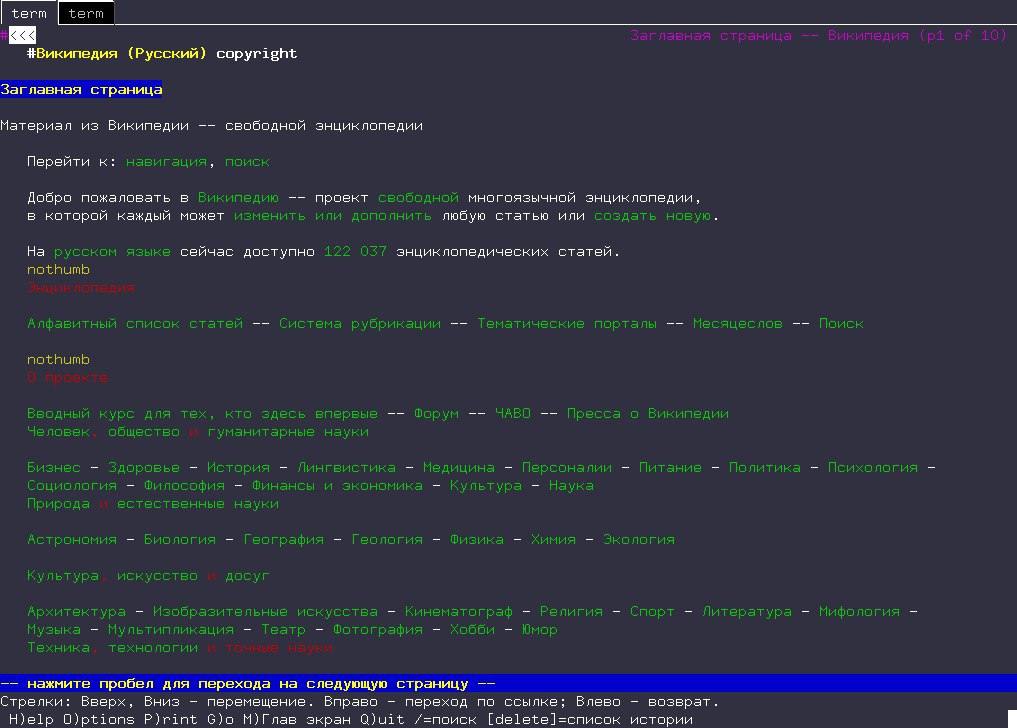Follow the навигация link
This screenshot has width=1017, height=728.
click(166, 162)
